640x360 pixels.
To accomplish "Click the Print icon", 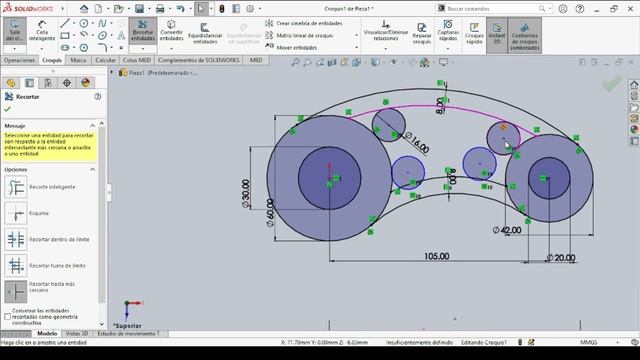I will tap(160, 9).
